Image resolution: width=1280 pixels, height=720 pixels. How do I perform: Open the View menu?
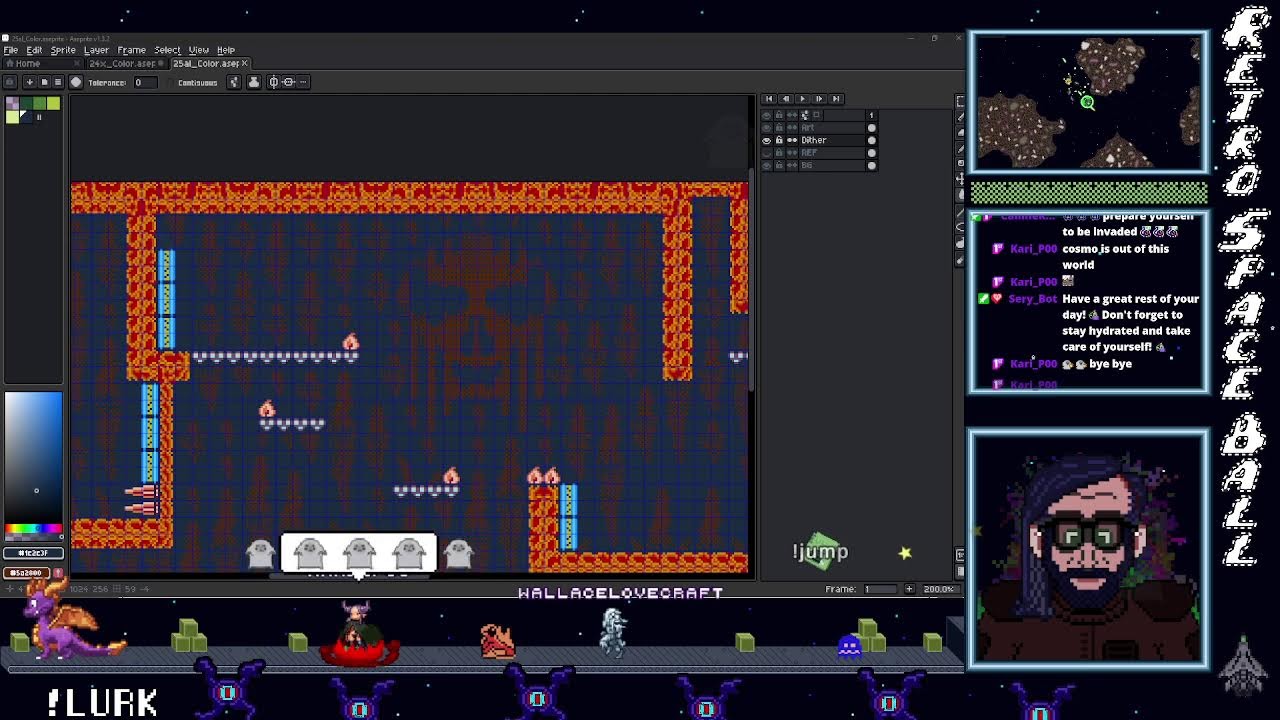(199, 50)
